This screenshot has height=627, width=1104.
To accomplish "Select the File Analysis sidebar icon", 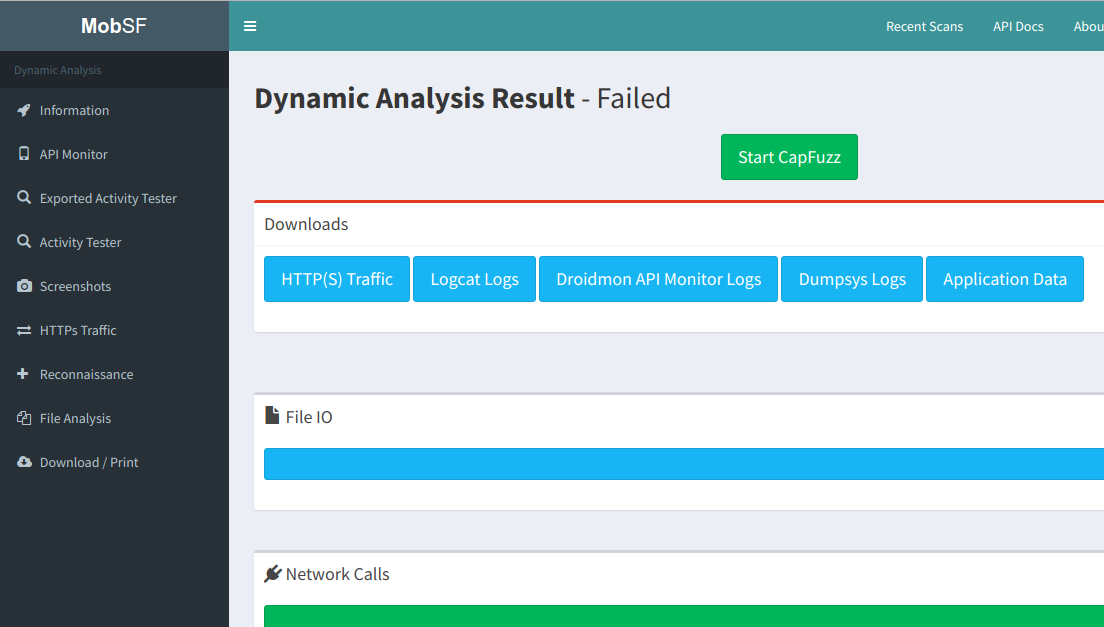I will (x=24, y=418).
